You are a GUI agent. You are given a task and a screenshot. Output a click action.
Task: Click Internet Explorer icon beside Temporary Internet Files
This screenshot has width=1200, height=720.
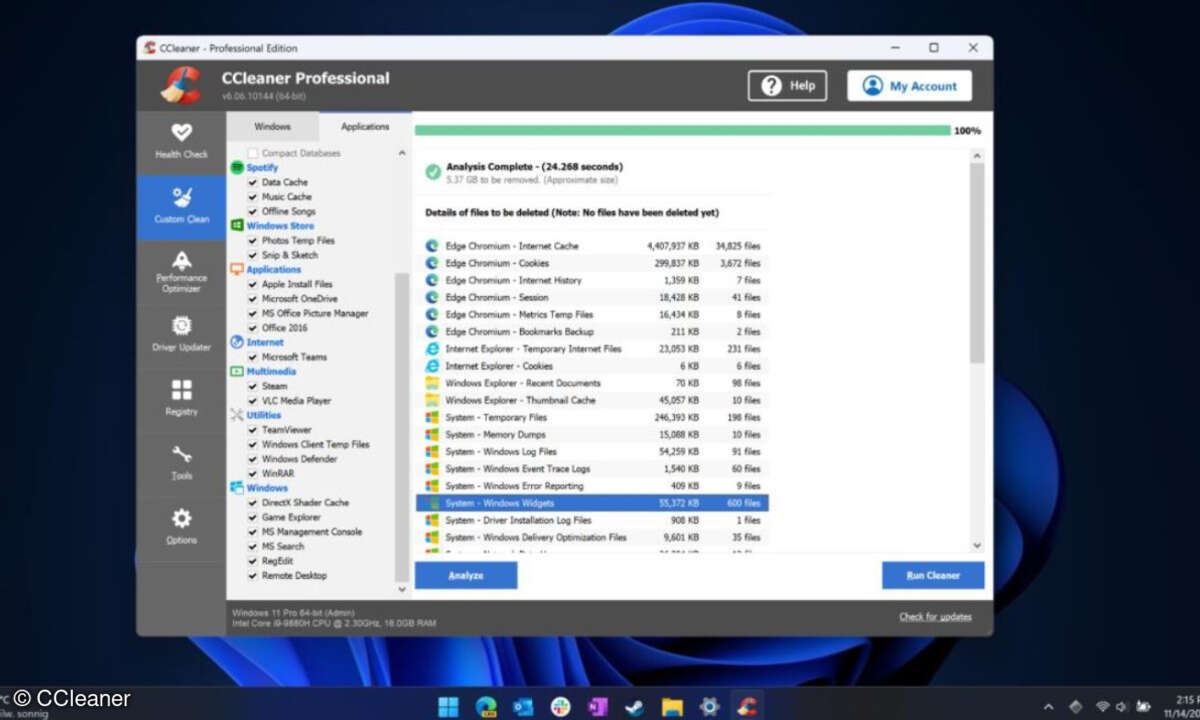[432, 349]
